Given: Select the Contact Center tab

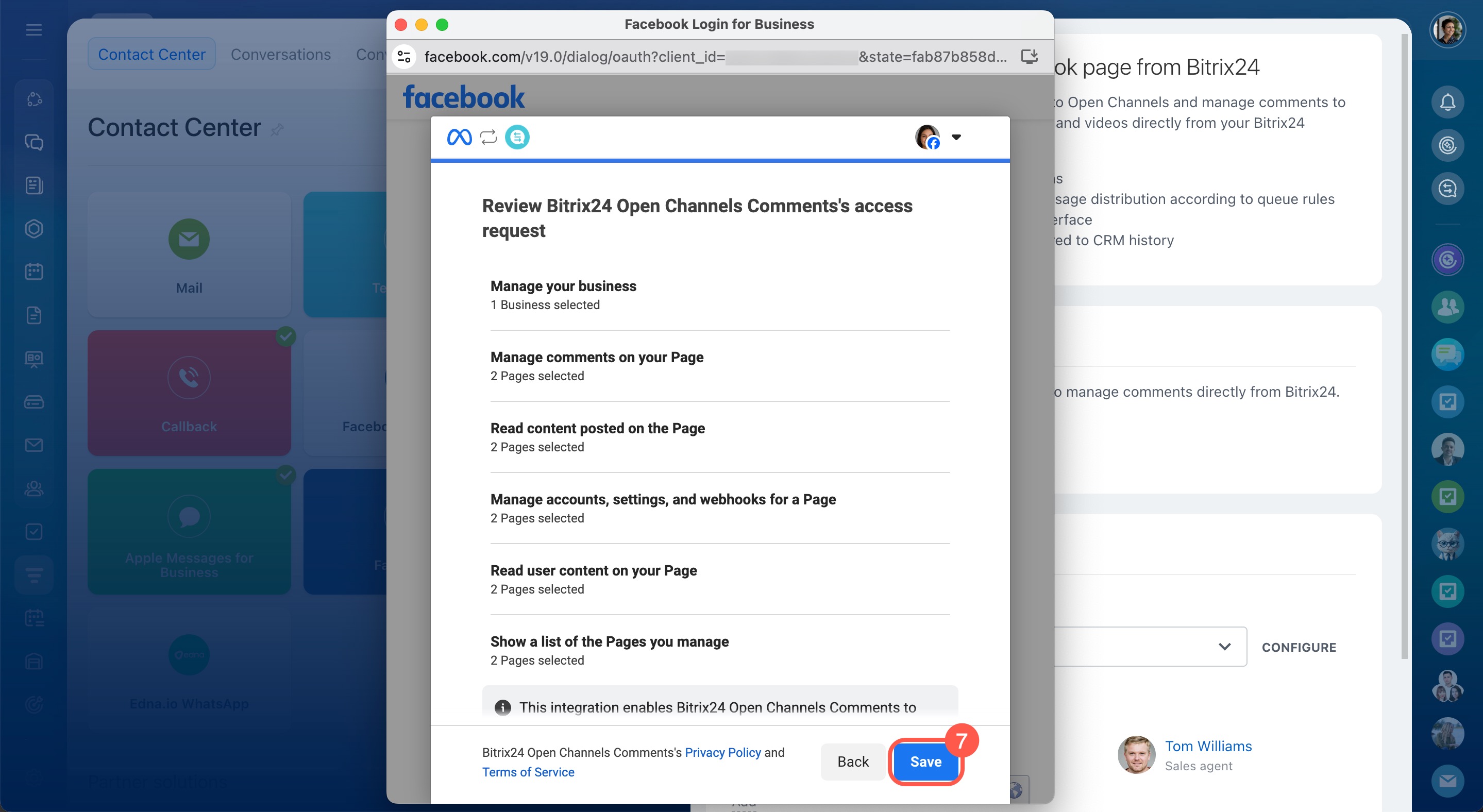Looking at the screenshot, I should (x=151, y=54).
